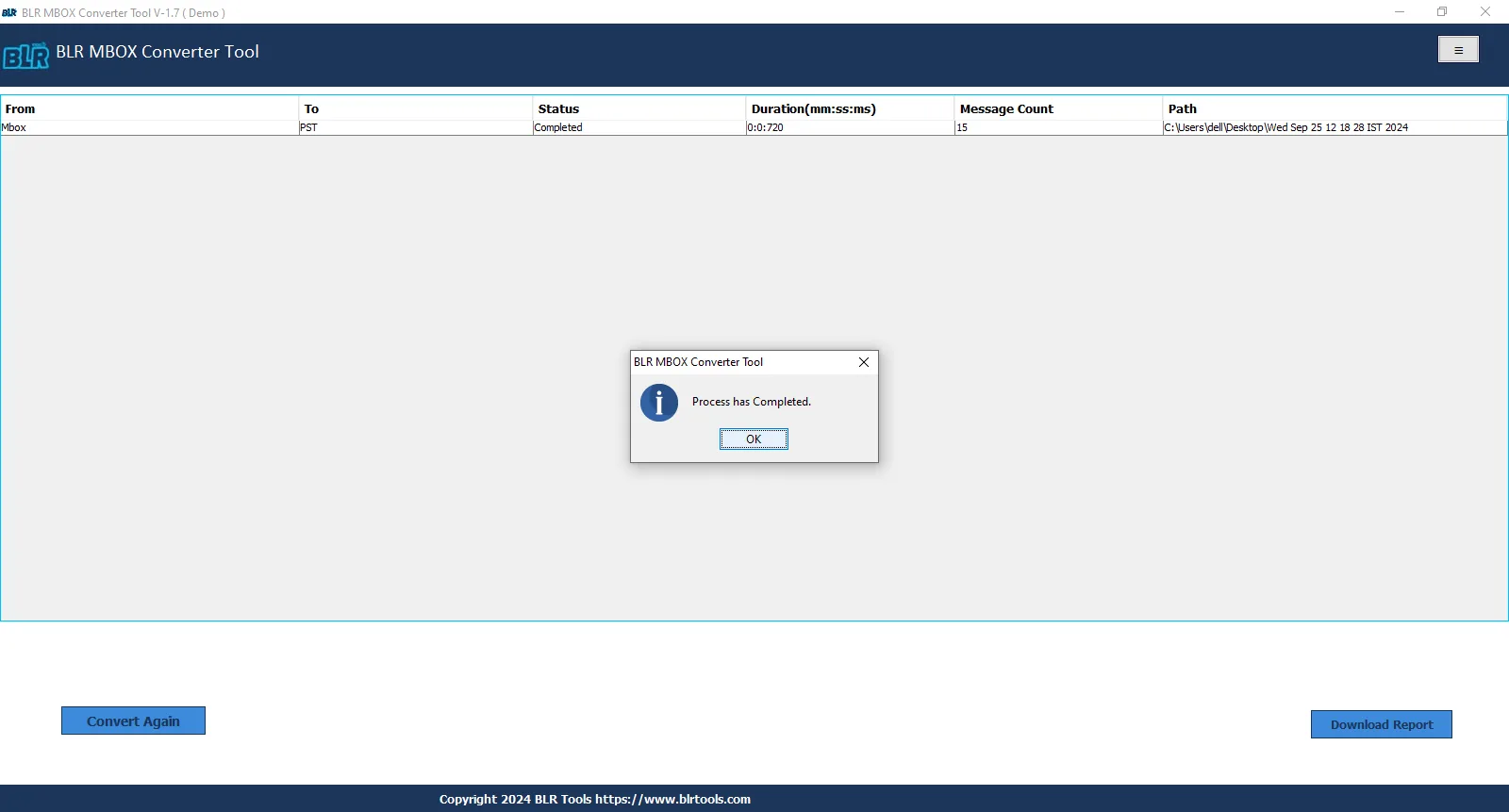Select the message count cell showing 15
1509x812 pixels.
(x=1058, y=127)
